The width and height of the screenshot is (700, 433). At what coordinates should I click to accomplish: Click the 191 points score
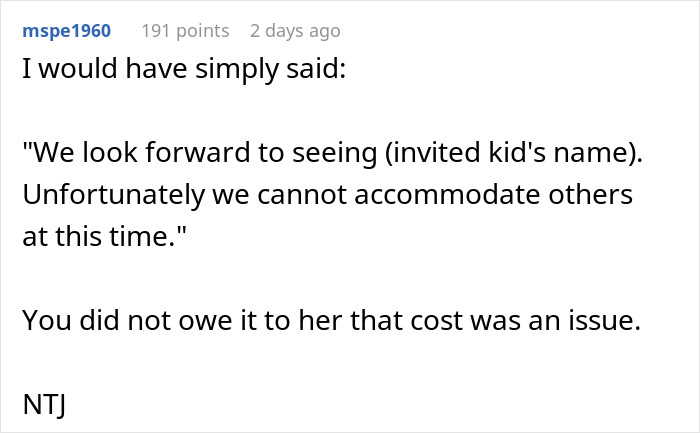coord(185,31)
